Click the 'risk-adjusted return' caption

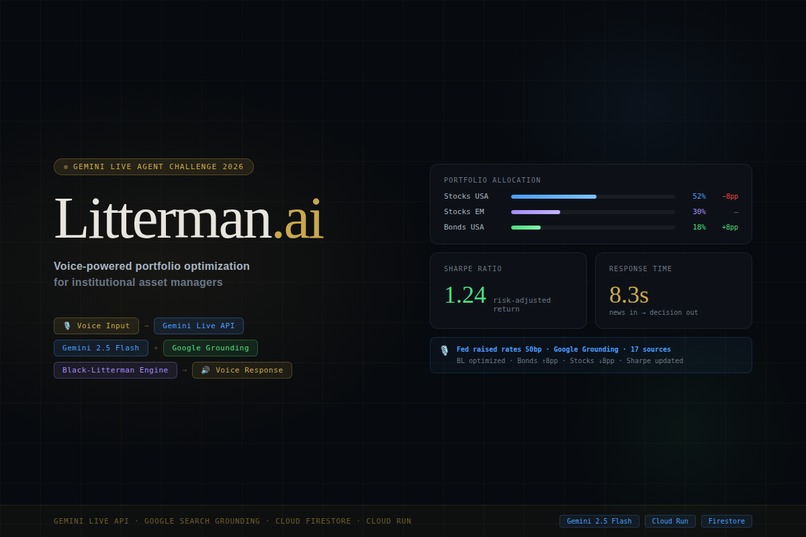[x=522, y=305]
